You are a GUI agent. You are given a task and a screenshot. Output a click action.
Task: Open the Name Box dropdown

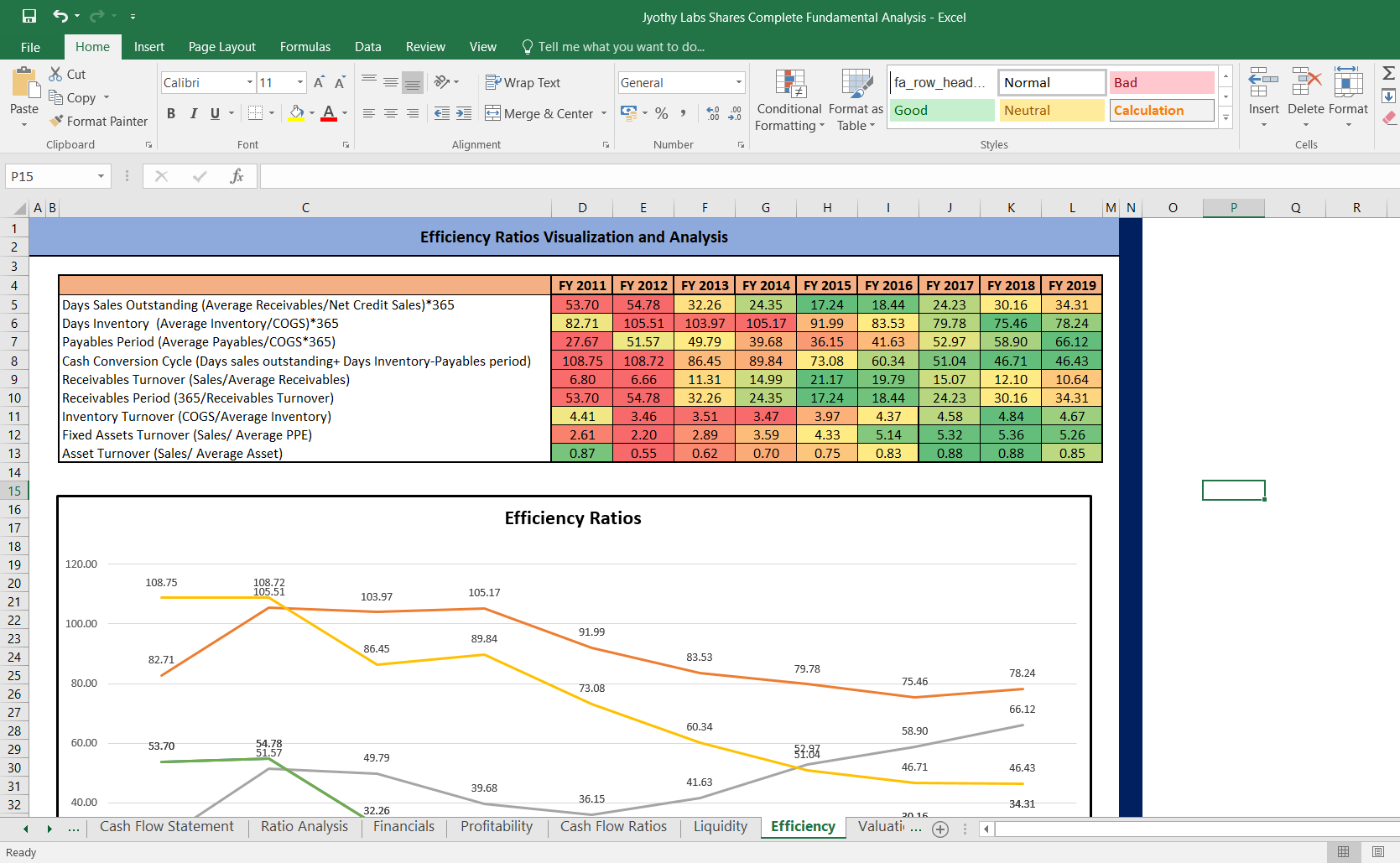pyautogui.click(x=101, y=176)
